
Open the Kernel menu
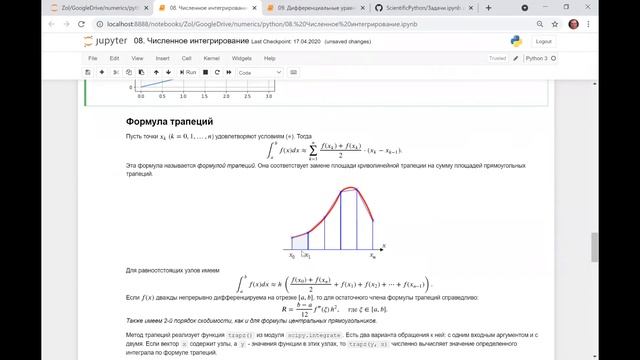(x=211, y=58)
